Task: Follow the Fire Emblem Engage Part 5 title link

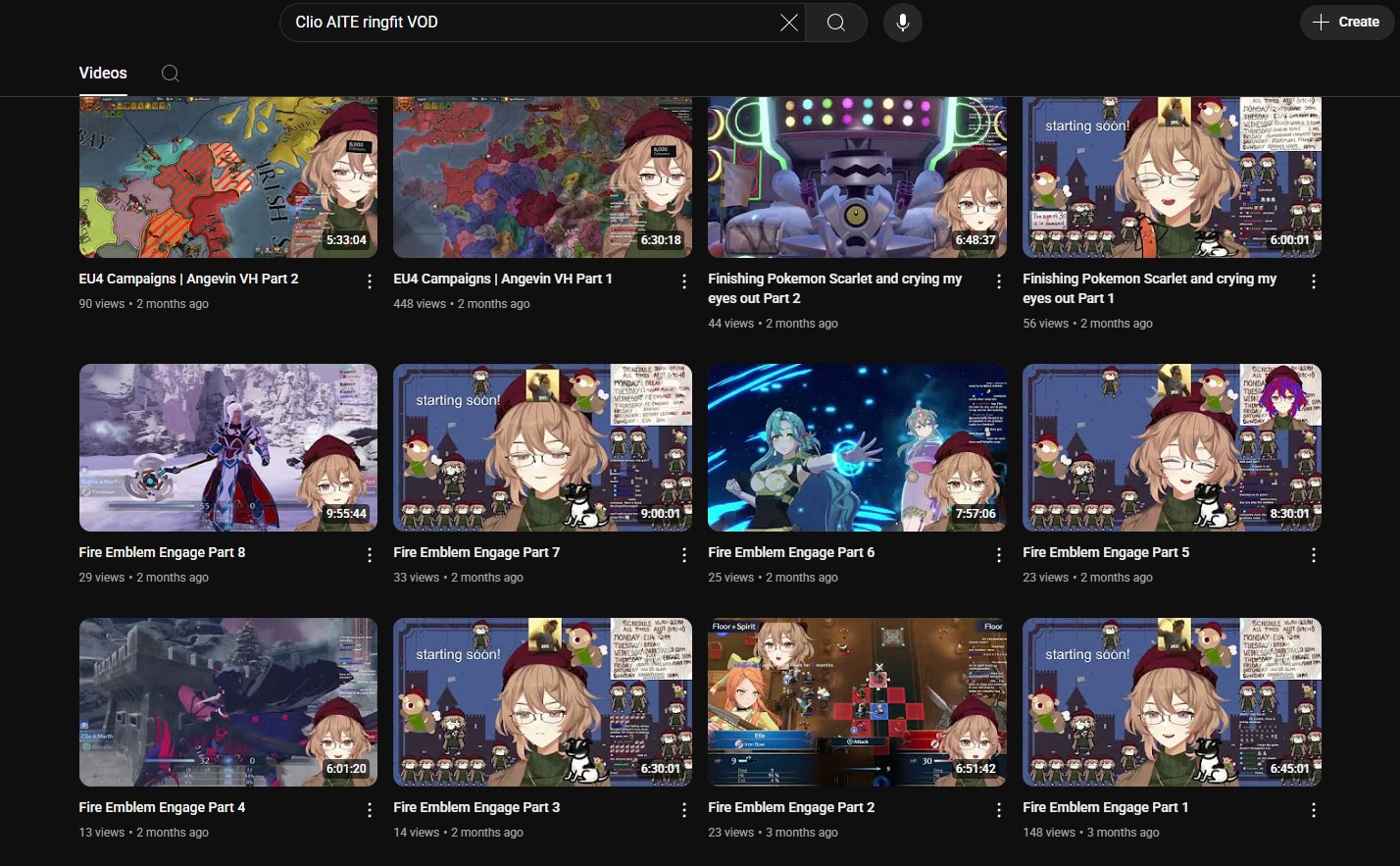Action: [x=1106, y=552]
